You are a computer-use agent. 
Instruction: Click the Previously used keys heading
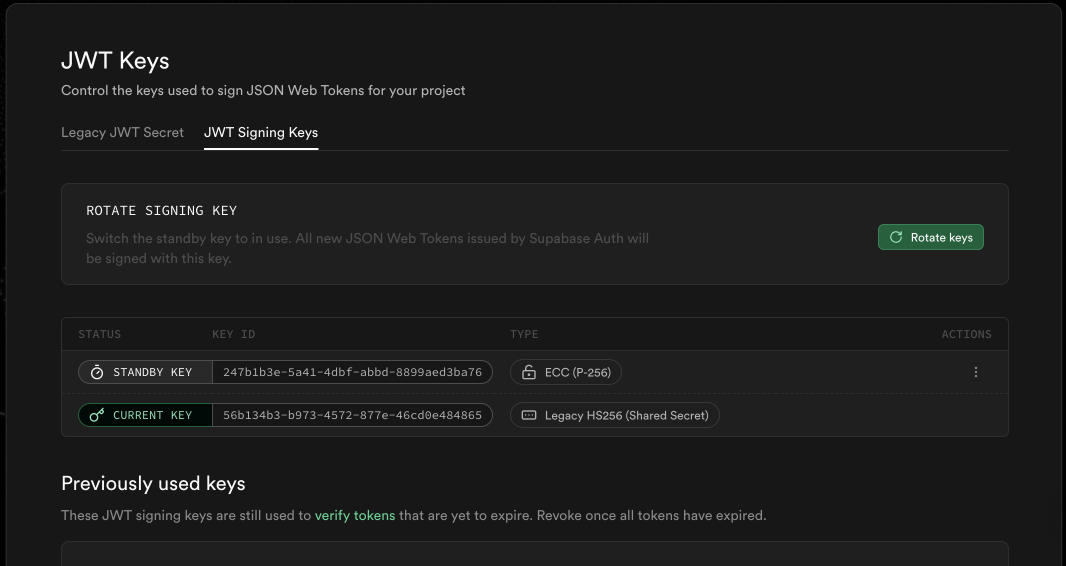point(153,484)
